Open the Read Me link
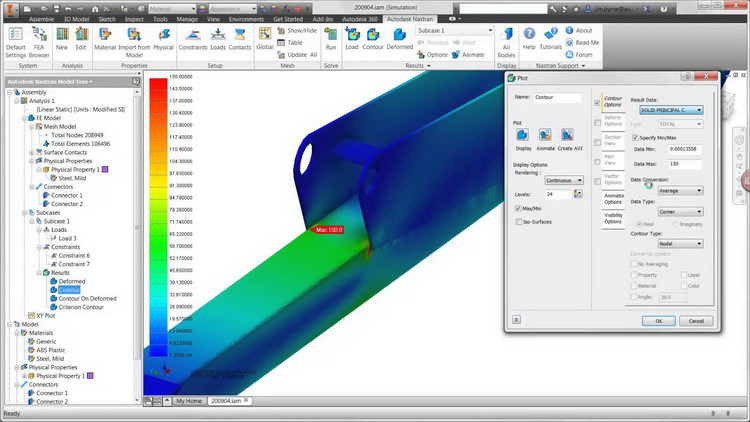The width and height of the screenshot is (750, 422). 582,43
